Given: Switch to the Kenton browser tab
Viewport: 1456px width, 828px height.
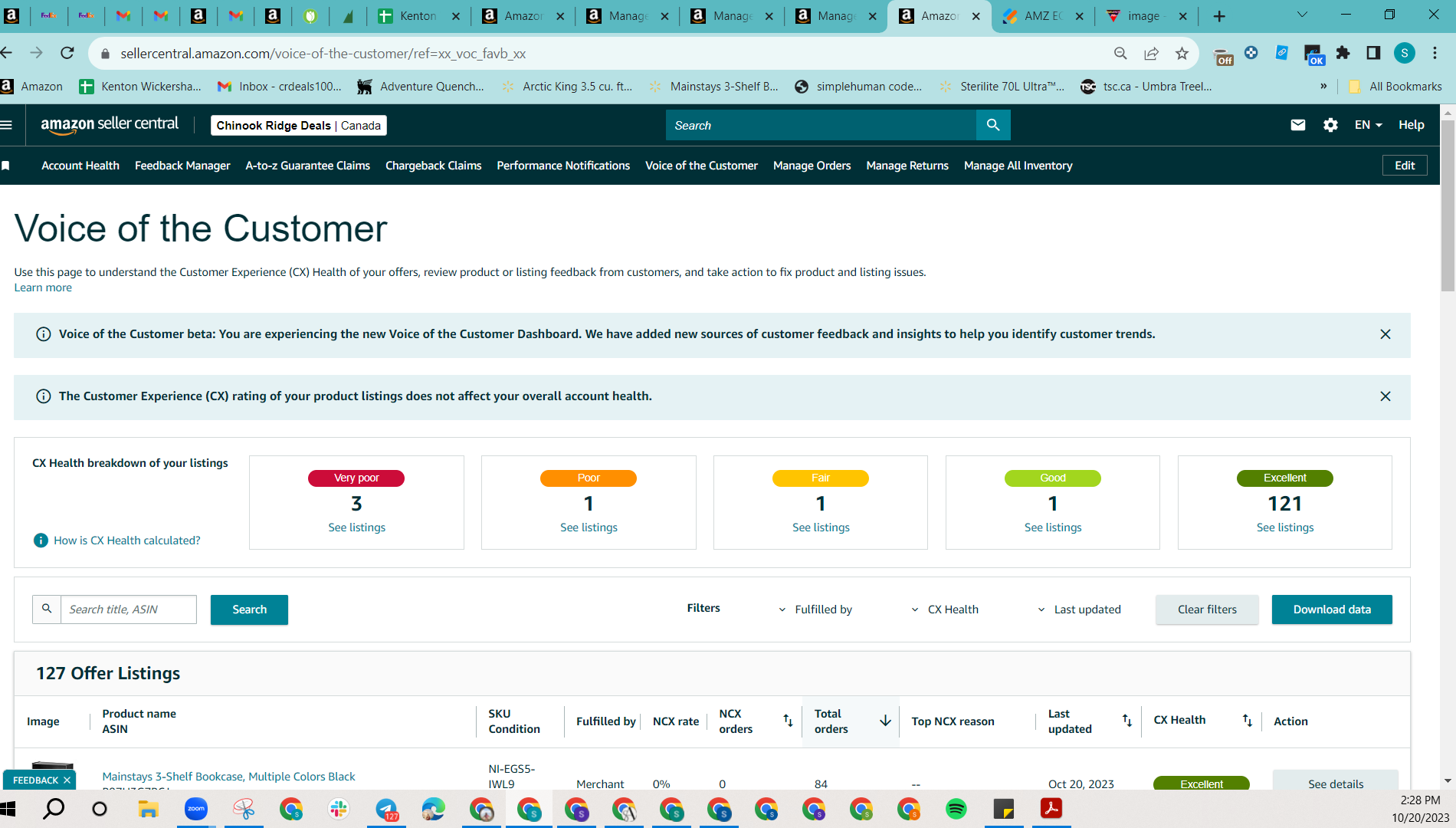Looking at the screenshot, I should [x=418, y=16].
